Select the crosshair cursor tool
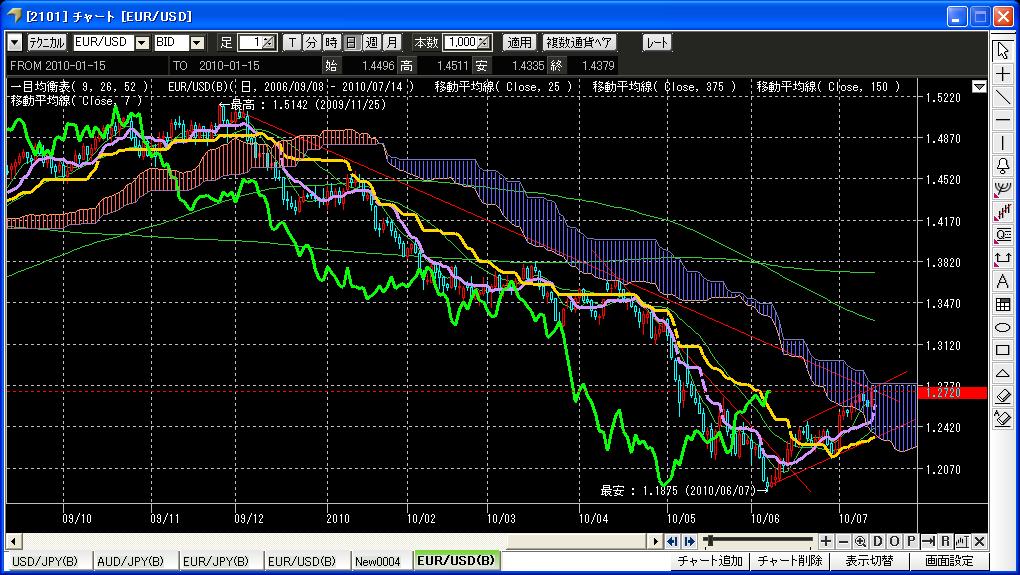 coord(1002,74)
